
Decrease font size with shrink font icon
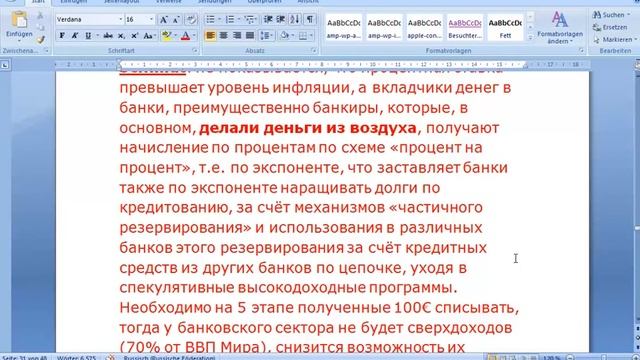[176, 20]
